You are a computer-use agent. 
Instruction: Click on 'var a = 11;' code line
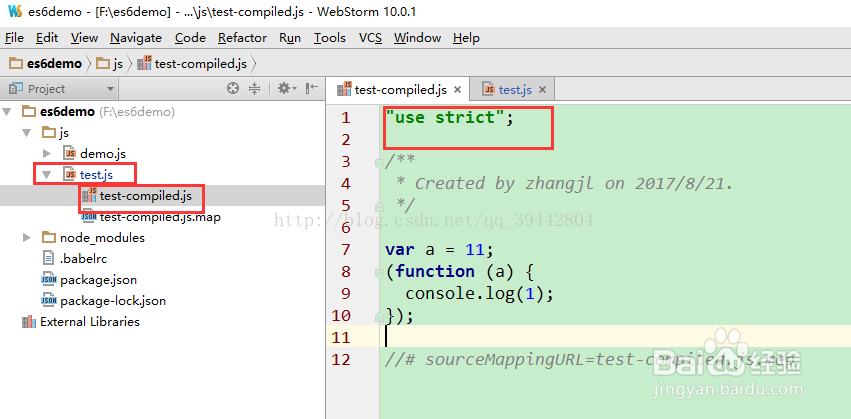(439, 250)
